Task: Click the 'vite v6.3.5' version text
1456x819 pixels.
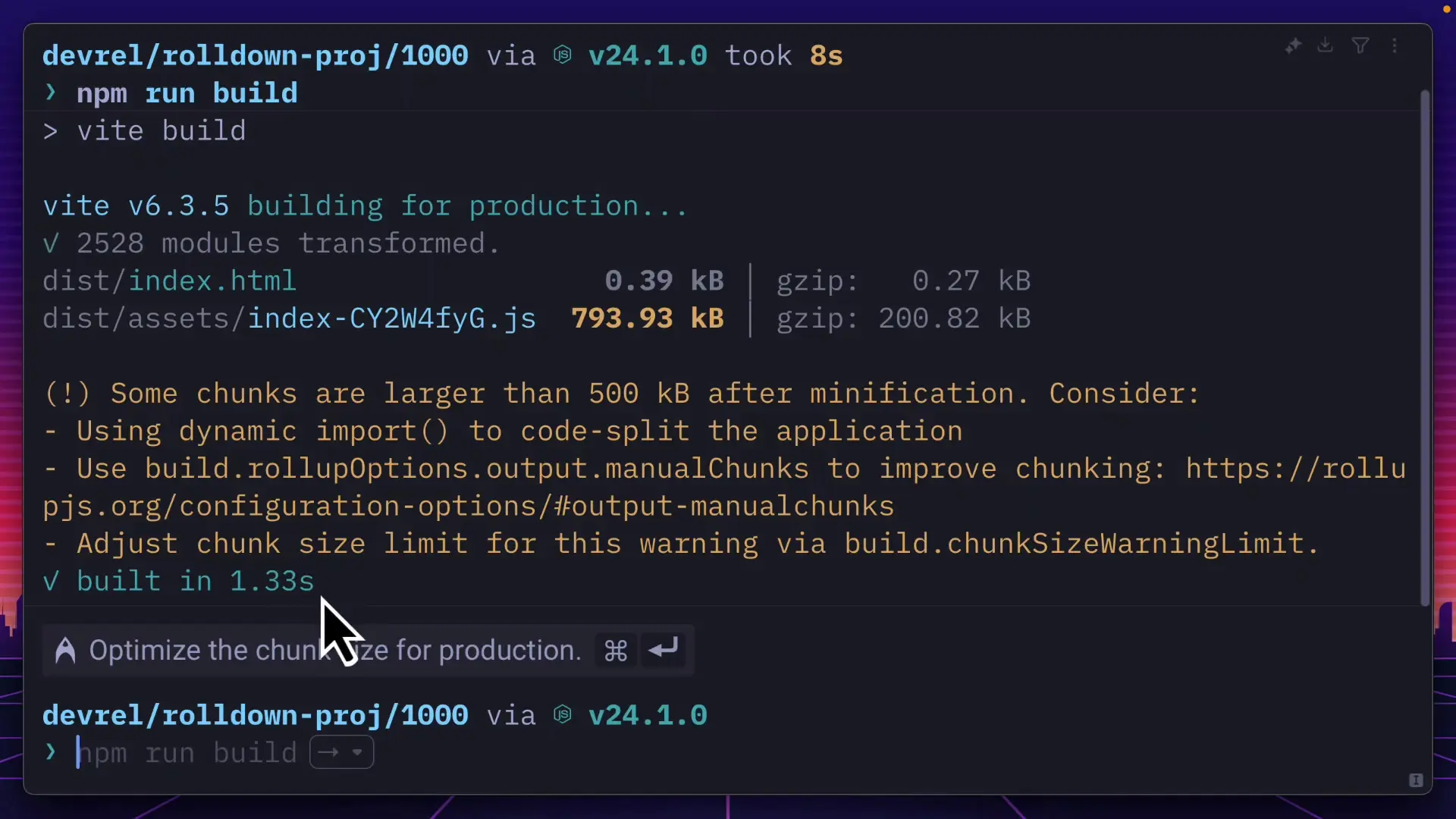Action: pyautogui.click(x=136, y=206)
